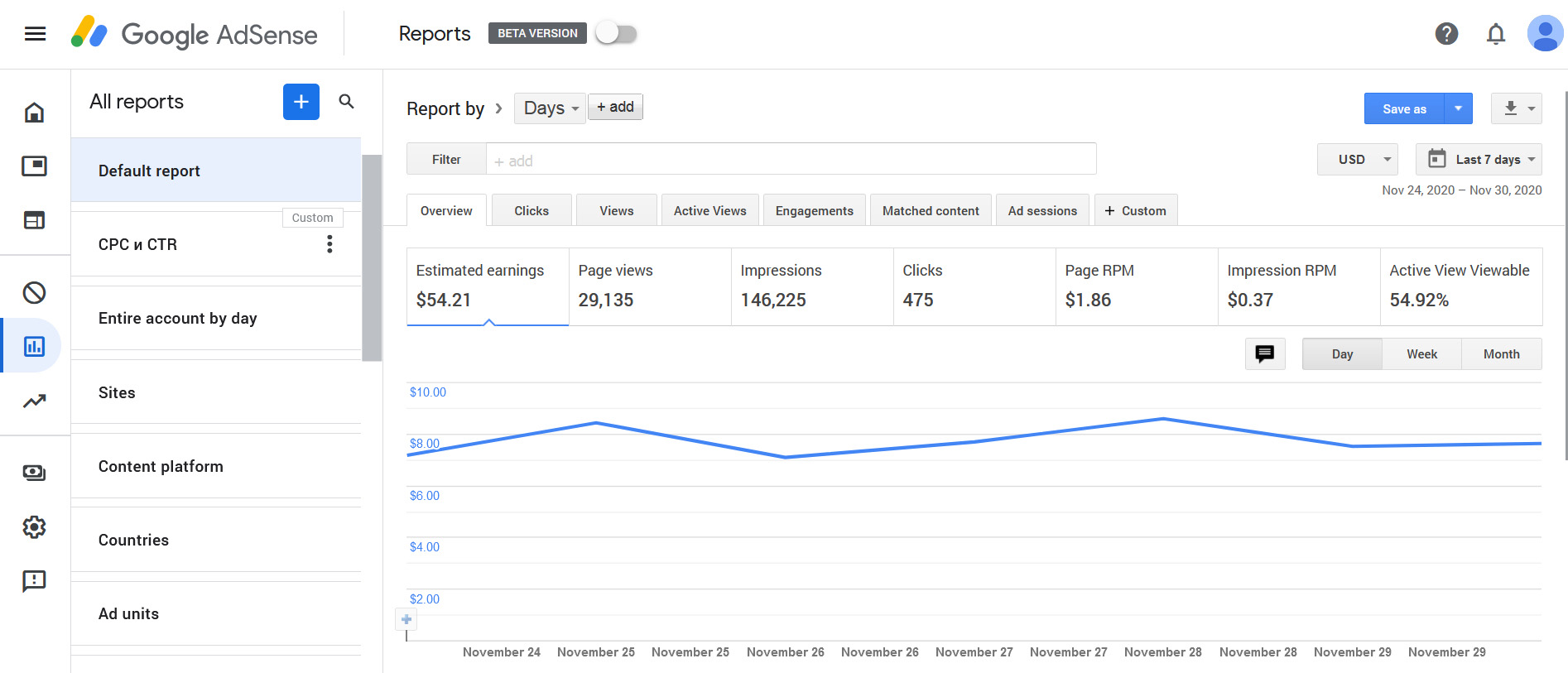Open the Help question mark icon

(1446, 34)
